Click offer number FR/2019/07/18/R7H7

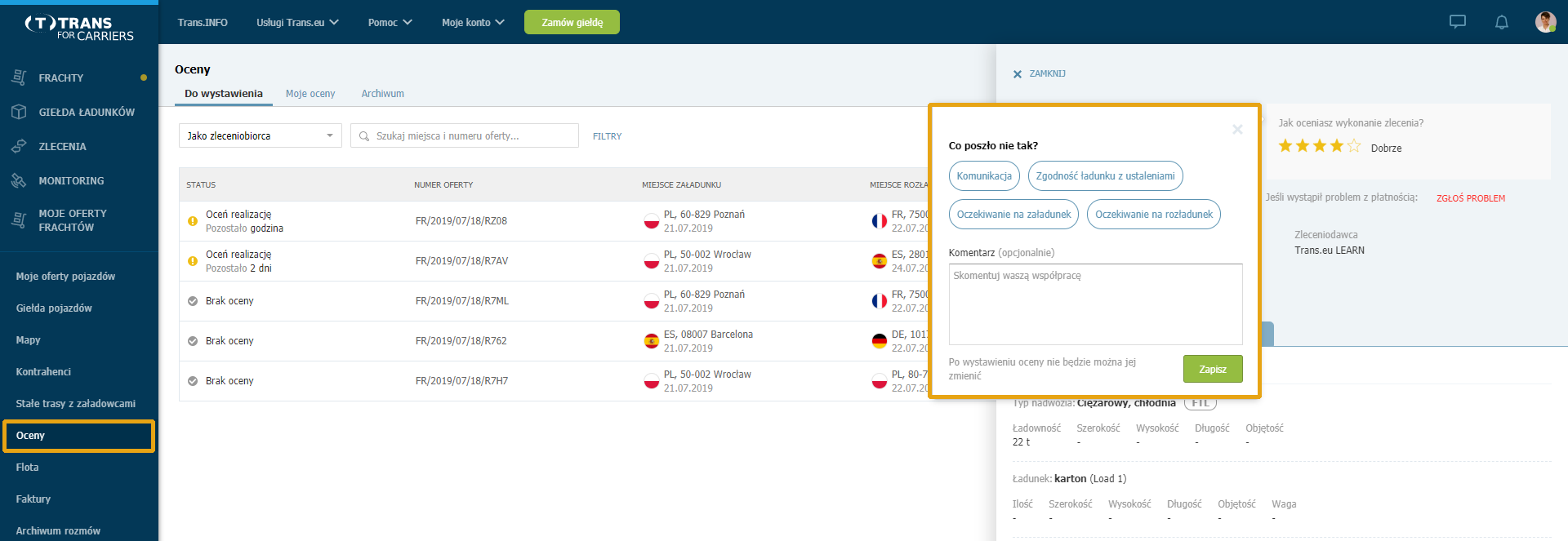pos(461,381)
